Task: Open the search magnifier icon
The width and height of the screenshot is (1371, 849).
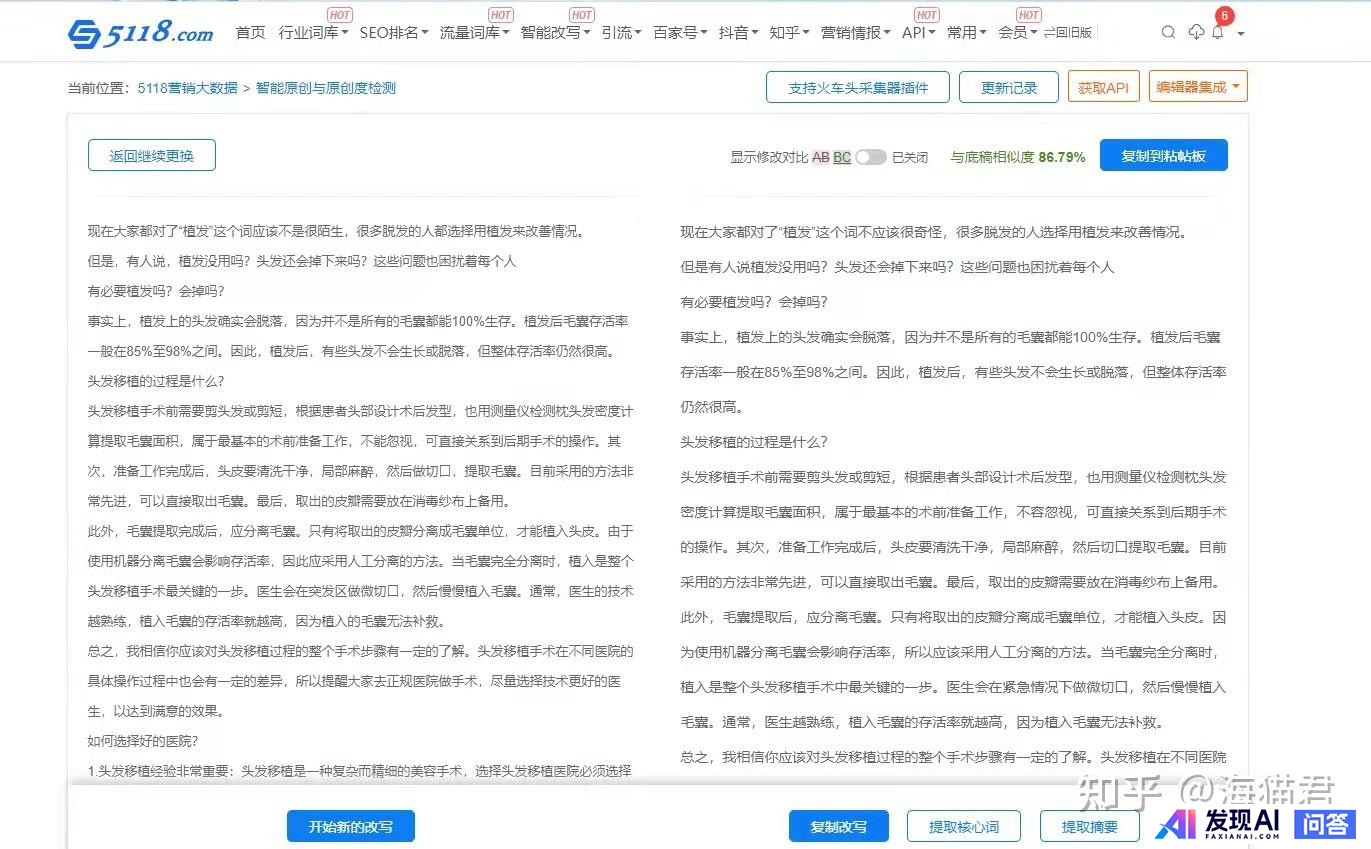Action: [x=1168, y=33]
